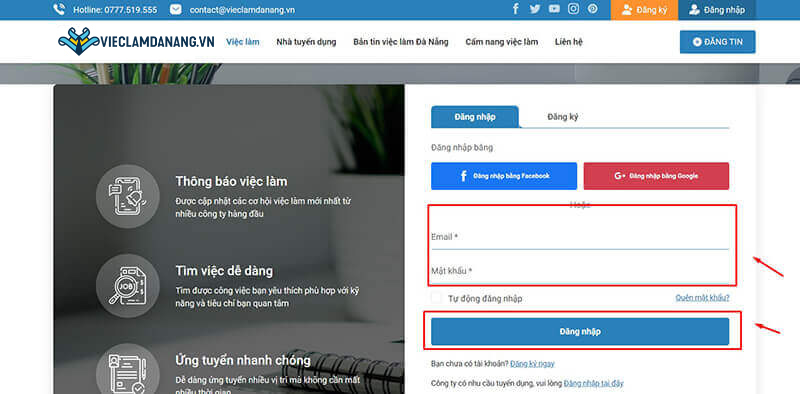Image resolution: width=800 pixels, height=394 pixels.
Task: Click Hotline: 0777.519.555 text
Action: pyautogui.click(x=115, y=10)
